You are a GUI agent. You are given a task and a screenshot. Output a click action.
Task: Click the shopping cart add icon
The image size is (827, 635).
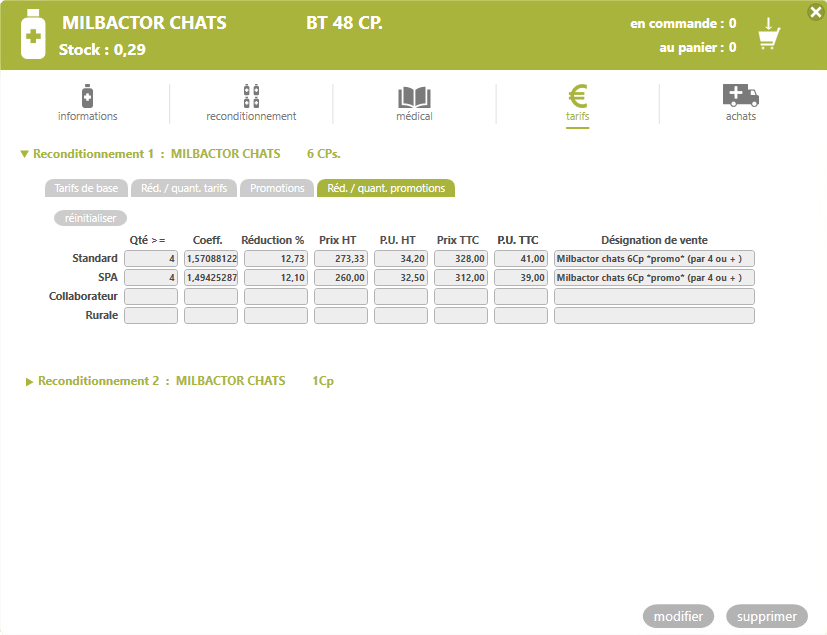(x=769, y=34)
